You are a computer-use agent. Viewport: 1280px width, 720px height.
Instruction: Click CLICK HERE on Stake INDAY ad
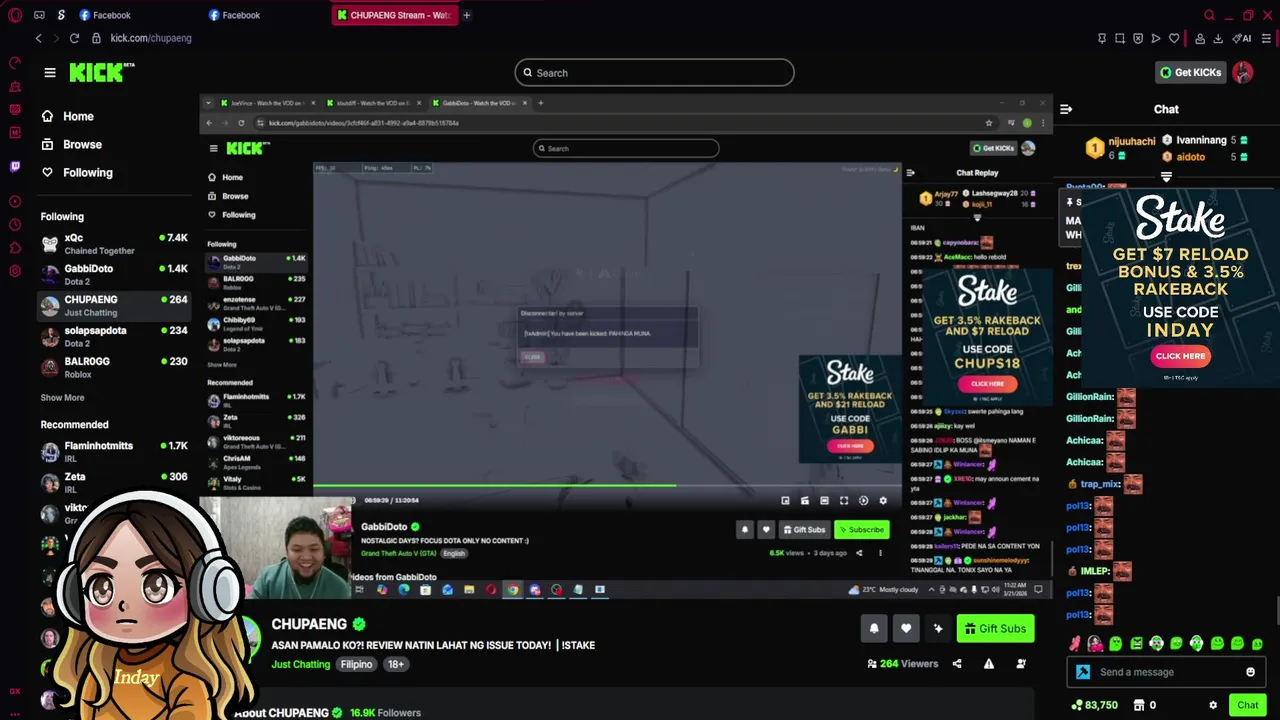1180,356
